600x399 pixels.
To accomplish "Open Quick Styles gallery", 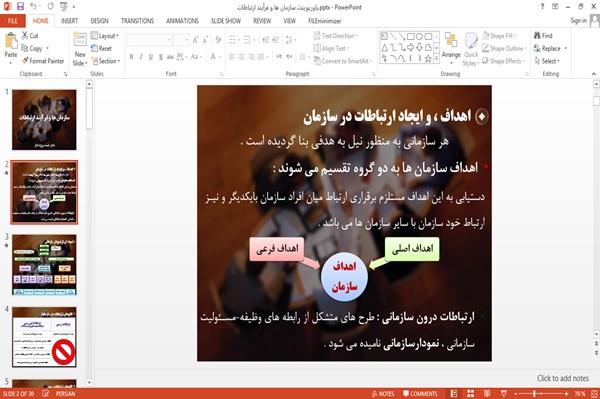I will click(x=471, y=49).
